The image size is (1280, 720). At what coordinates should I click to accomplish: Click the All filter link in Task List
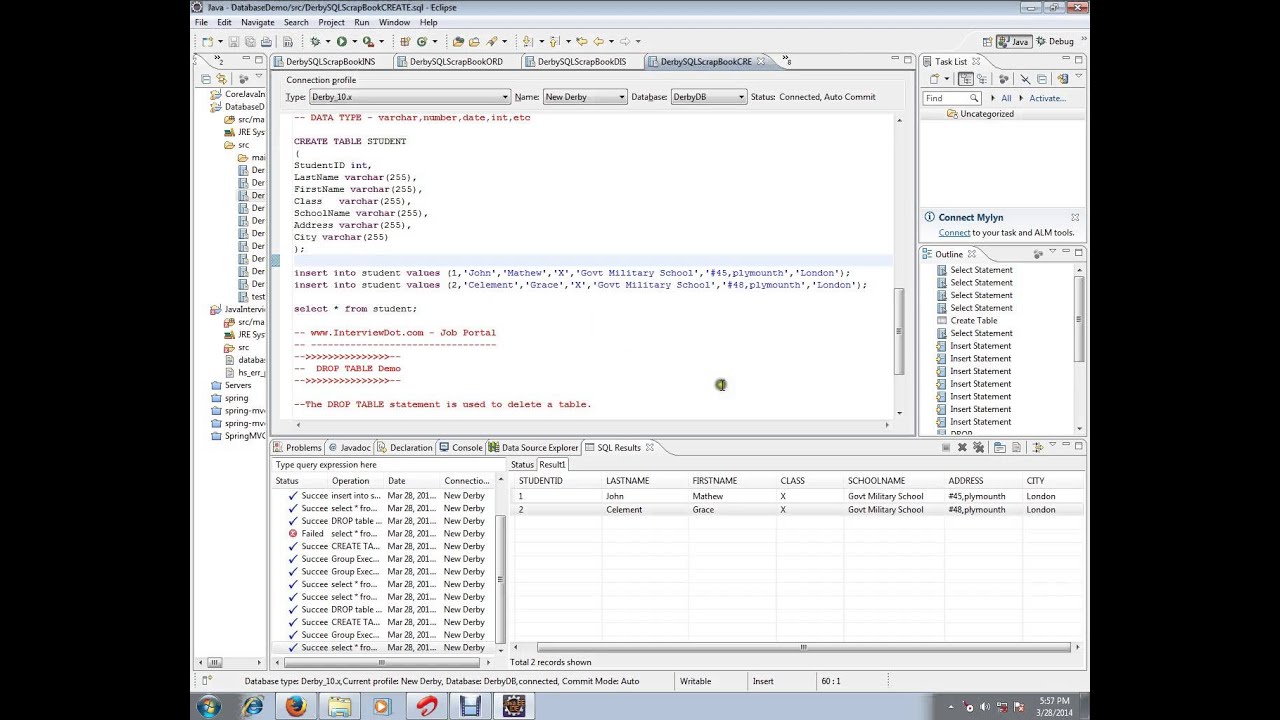point(1006,98)
